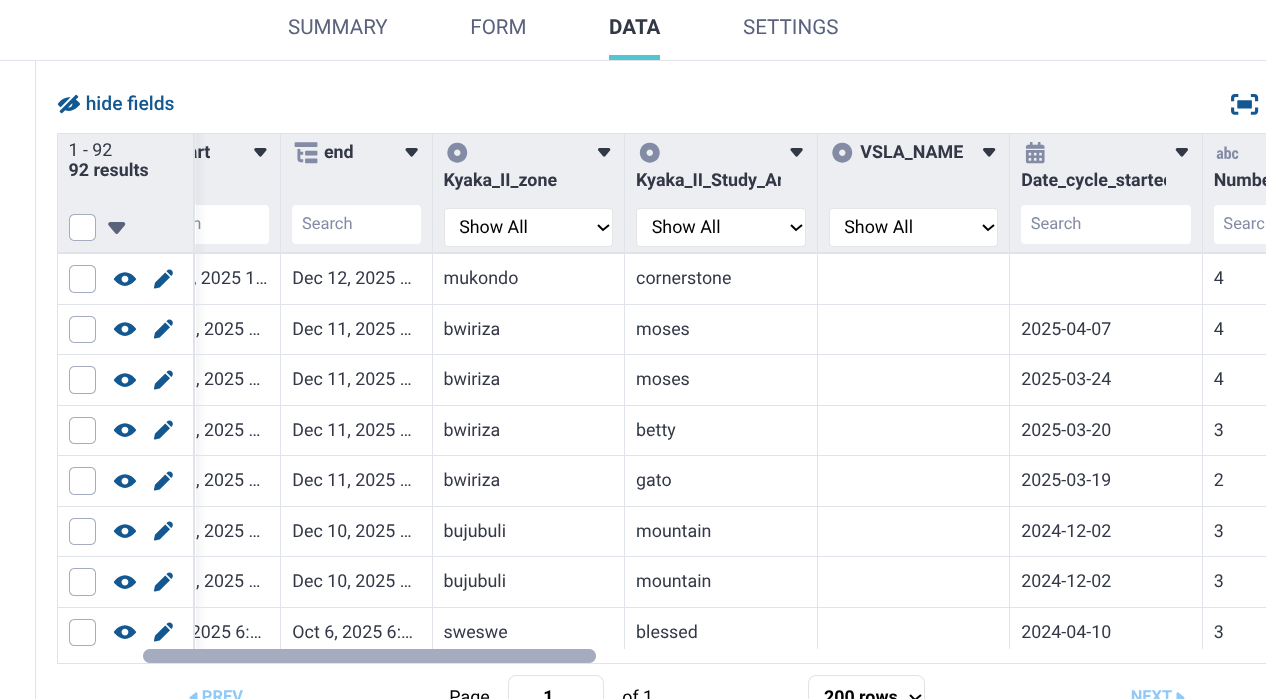Click the hide fields link
This screenshot has width=1266, height=699.
116,104
